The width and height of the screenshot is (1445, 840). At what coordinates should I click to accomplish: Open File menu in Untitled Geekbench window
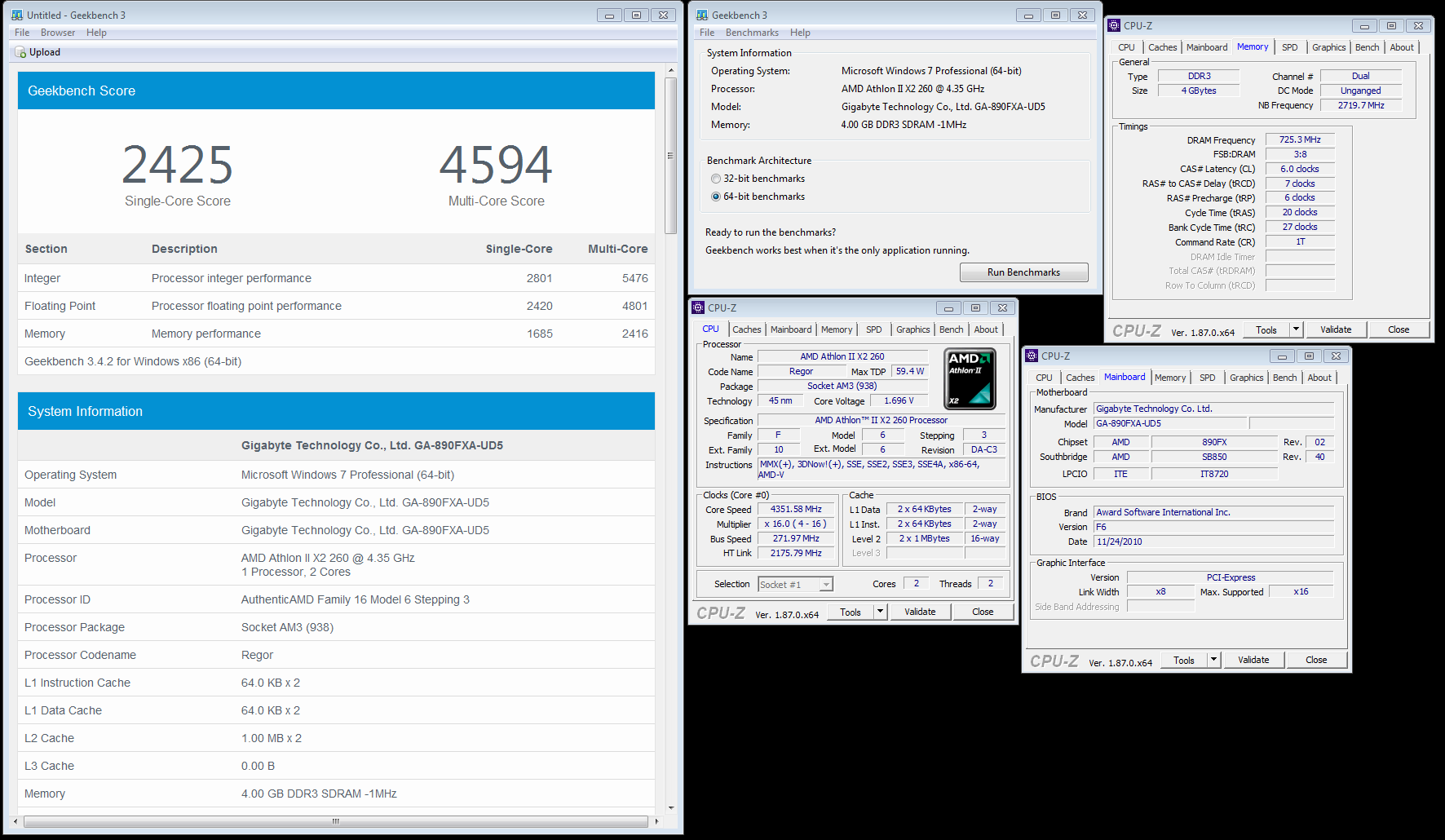pos(22,33)
